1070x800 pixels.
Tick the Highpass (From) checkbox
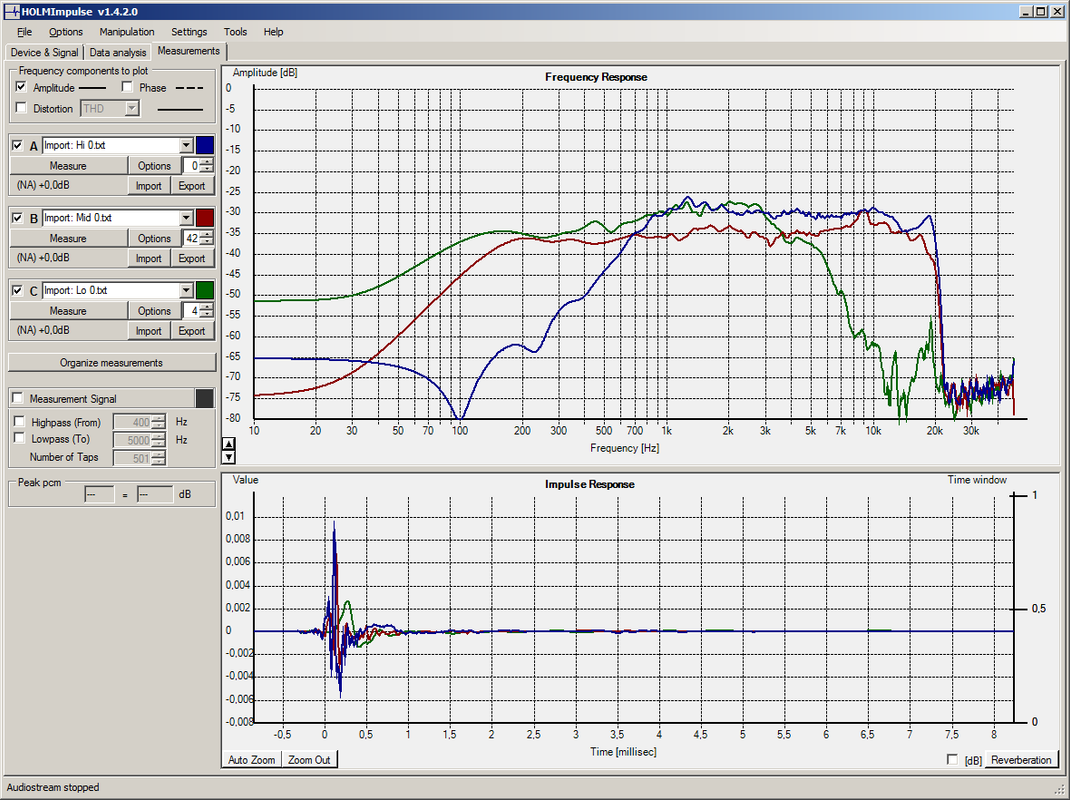click(19, 422)
